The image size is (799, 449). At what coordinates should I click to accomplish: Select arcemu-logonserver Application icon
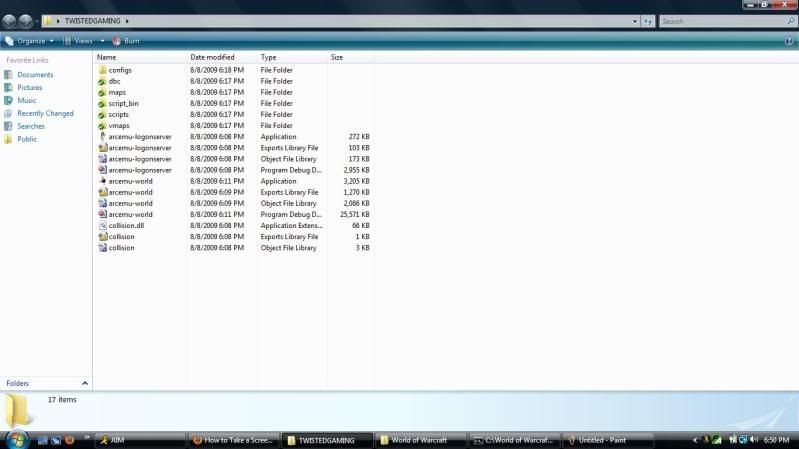[102, 137]
